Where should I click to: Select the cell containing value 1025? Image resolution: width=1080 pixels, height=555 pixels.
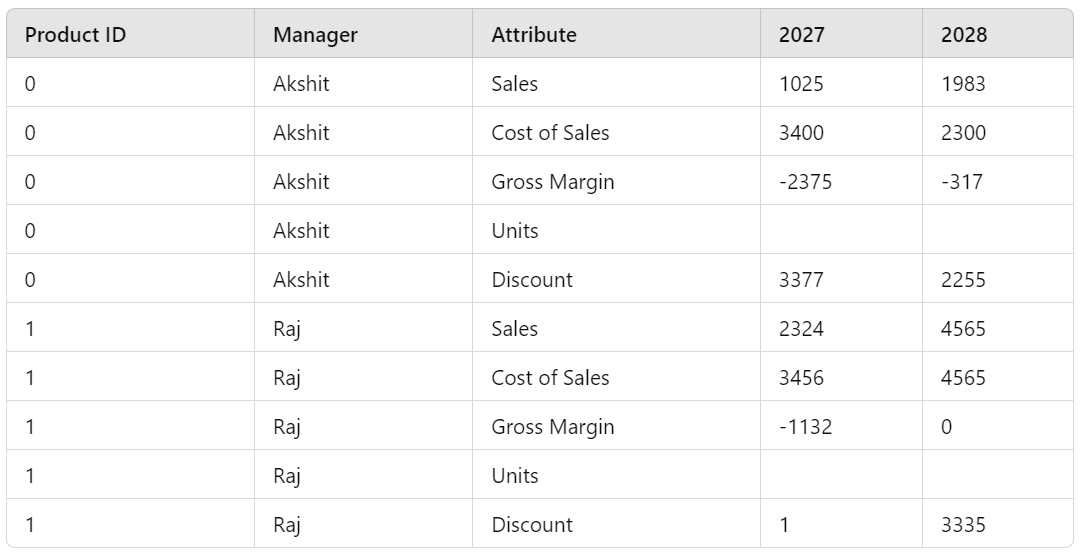802,84
